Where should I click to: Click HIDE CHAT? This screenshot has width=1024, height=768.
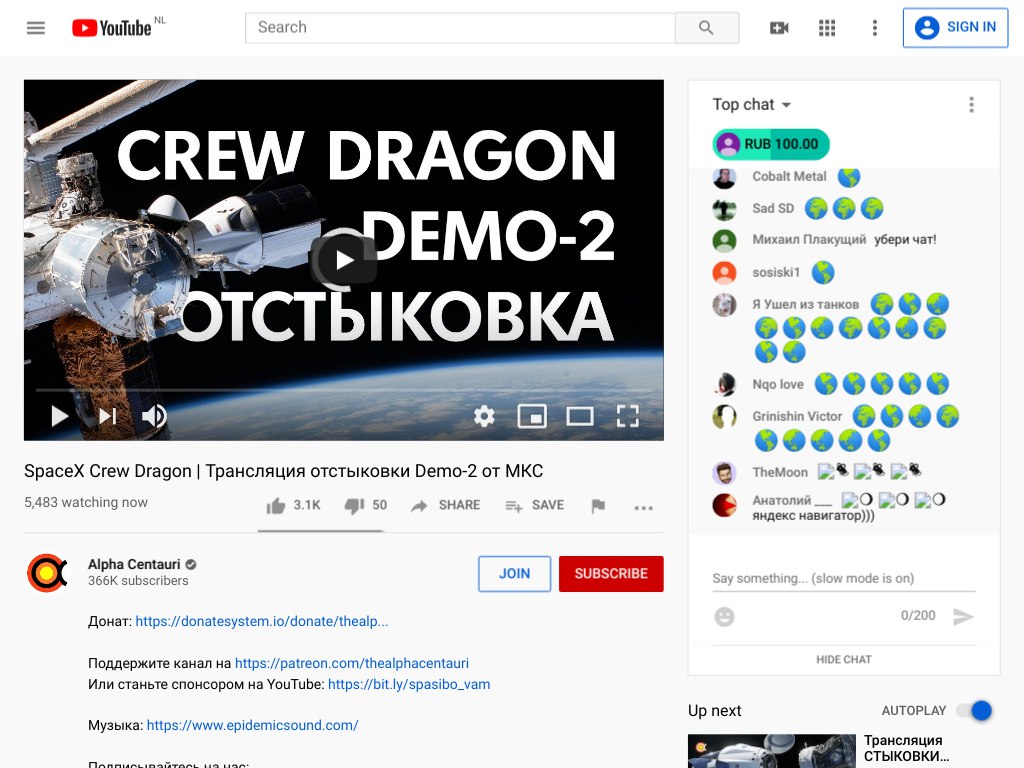(x=844, y=660)
